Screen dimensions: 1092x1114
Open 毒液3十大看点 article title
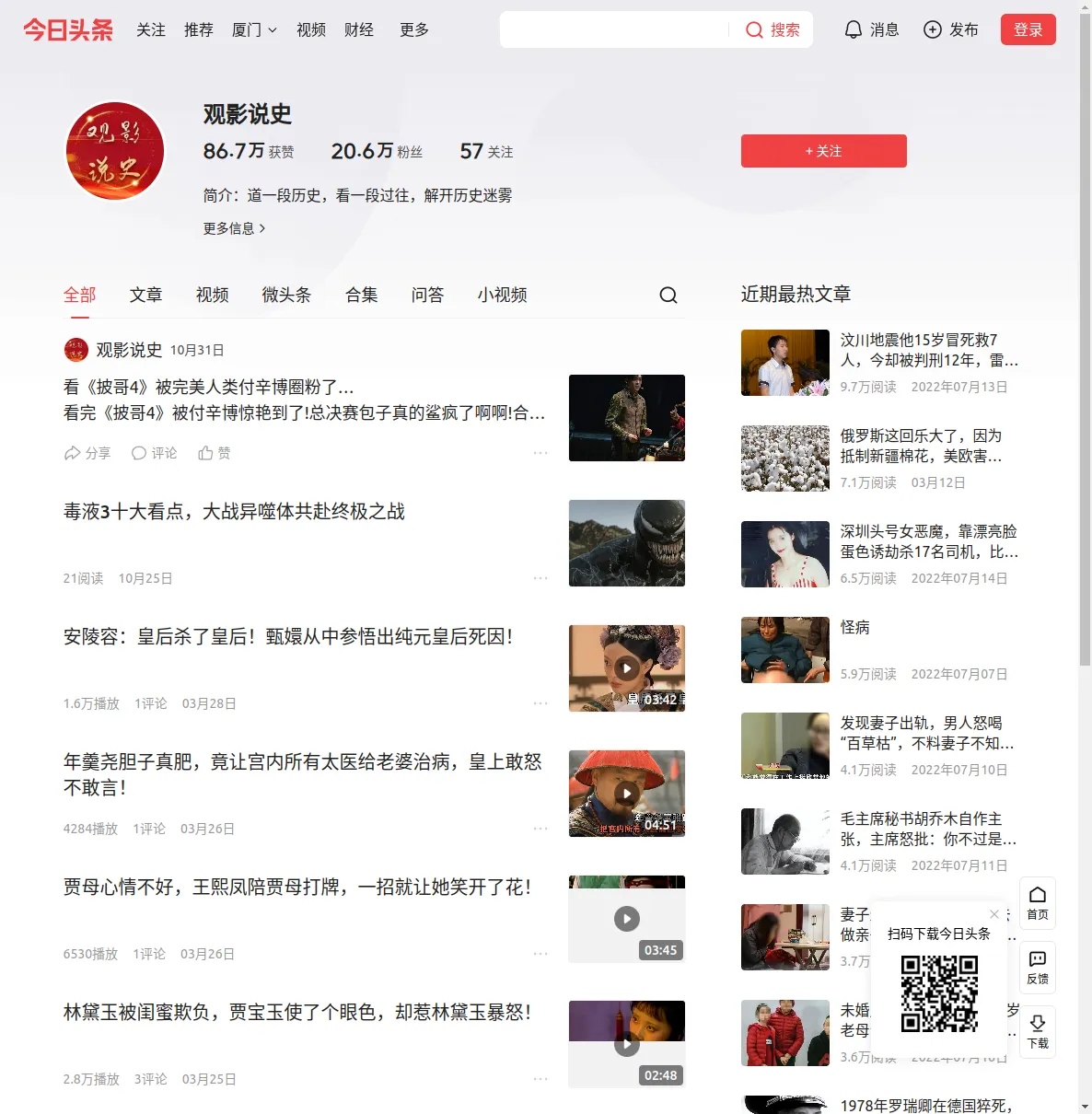coord(234,512)
